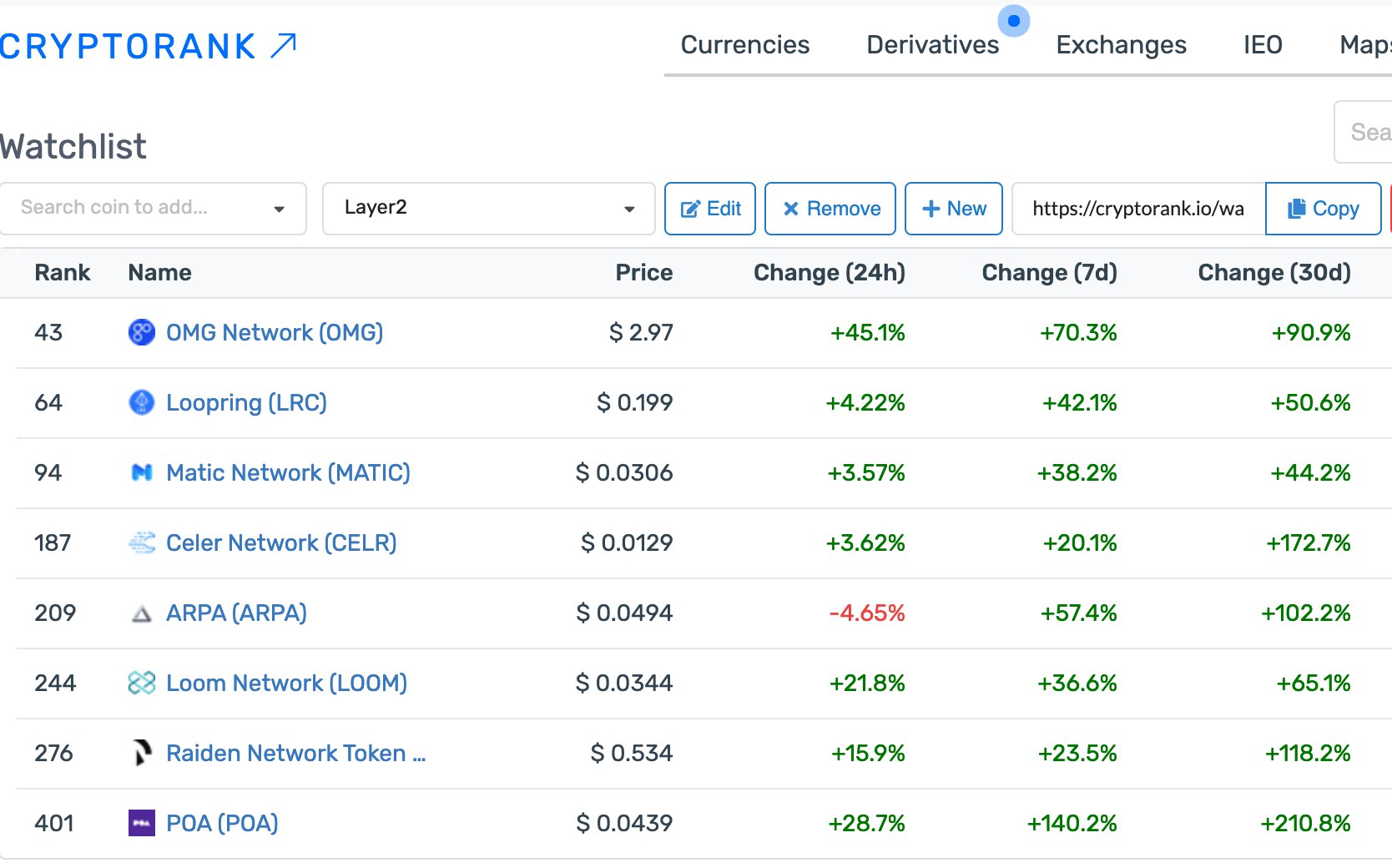
Task: Create a New watchlist
Action: (954, 209)
